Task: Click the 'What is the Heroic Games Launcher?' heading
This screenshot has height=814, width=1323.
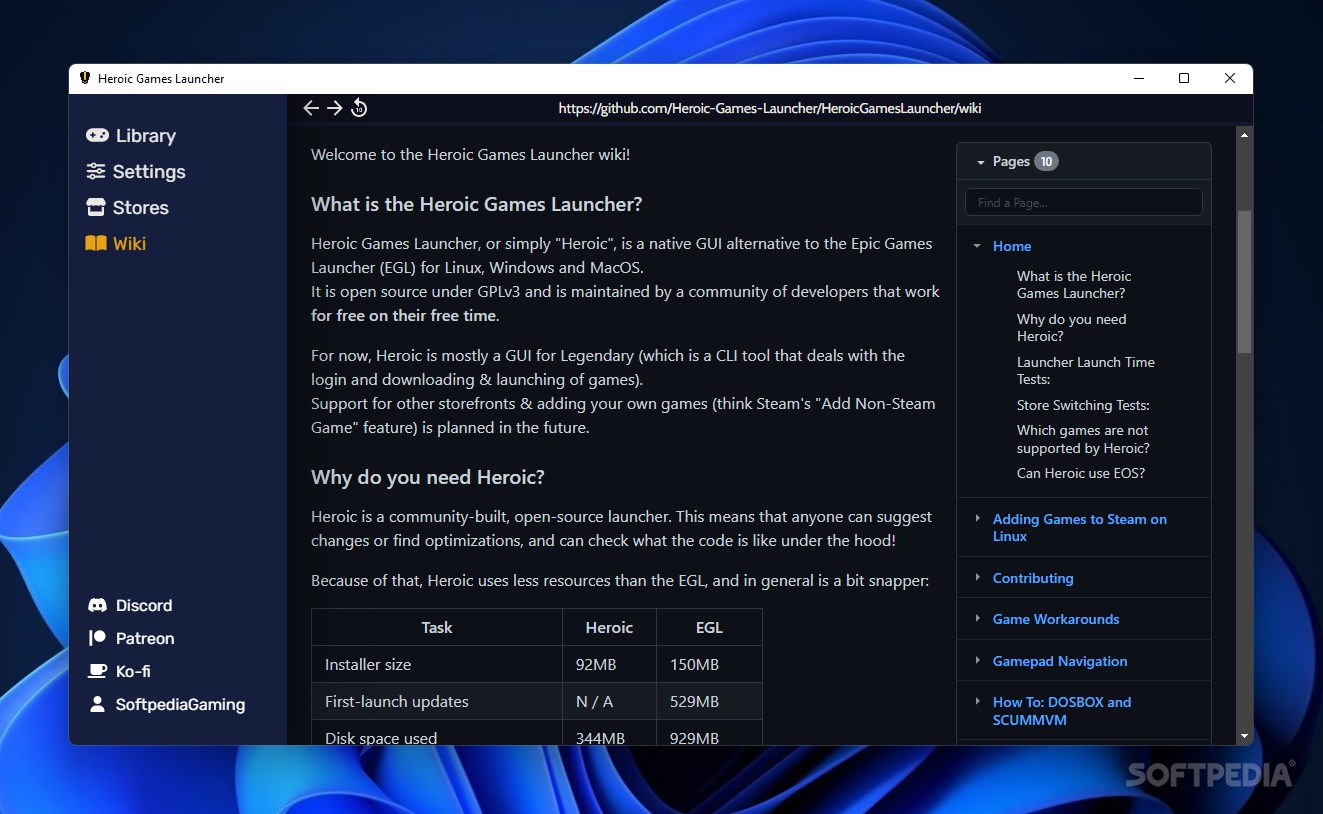Action: (476, 204)
